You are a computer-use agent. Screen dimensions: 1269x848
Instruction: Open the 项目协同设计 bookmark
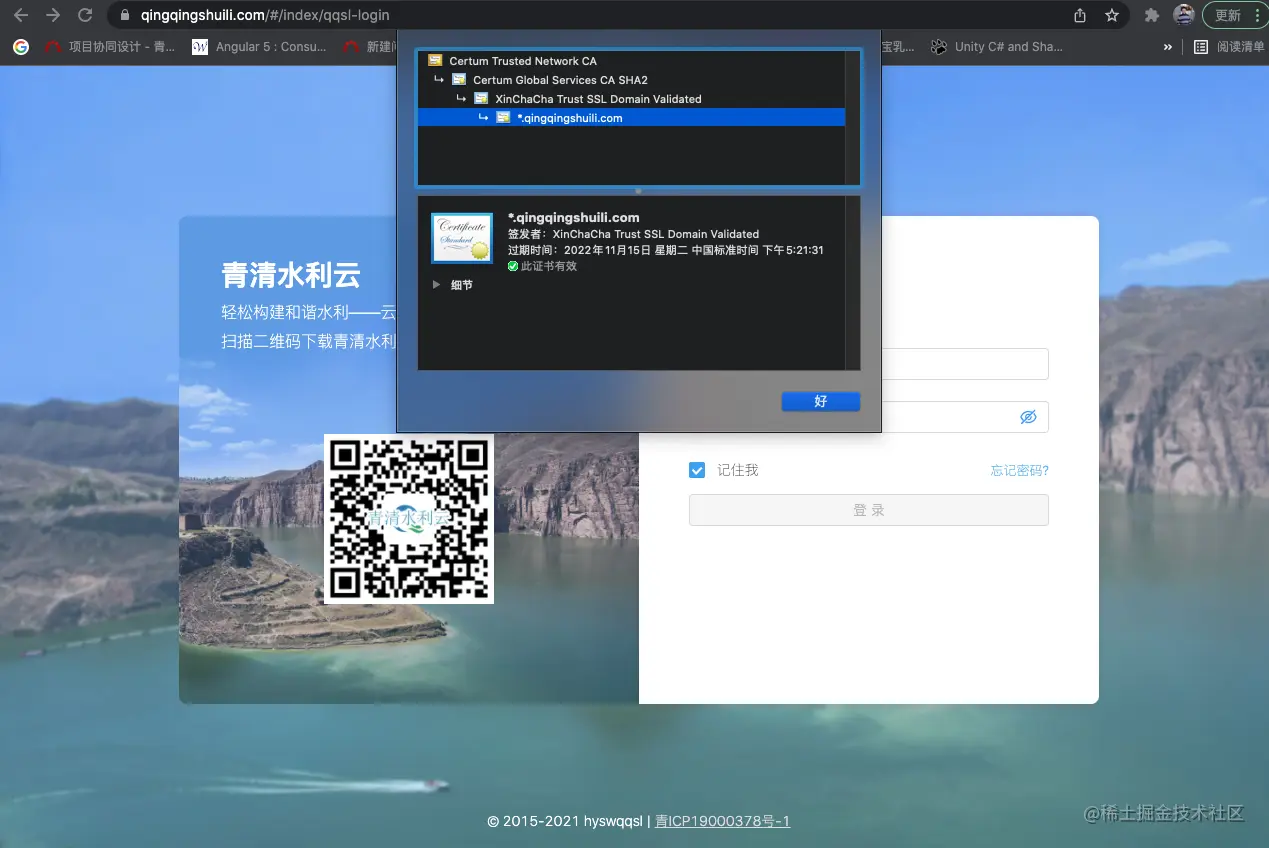click(x=109, y=46)
